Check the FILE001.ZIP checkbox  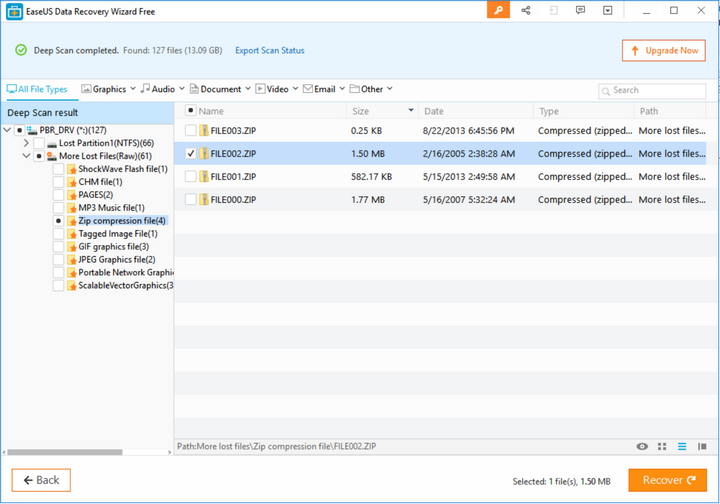[x=191, y=176]
